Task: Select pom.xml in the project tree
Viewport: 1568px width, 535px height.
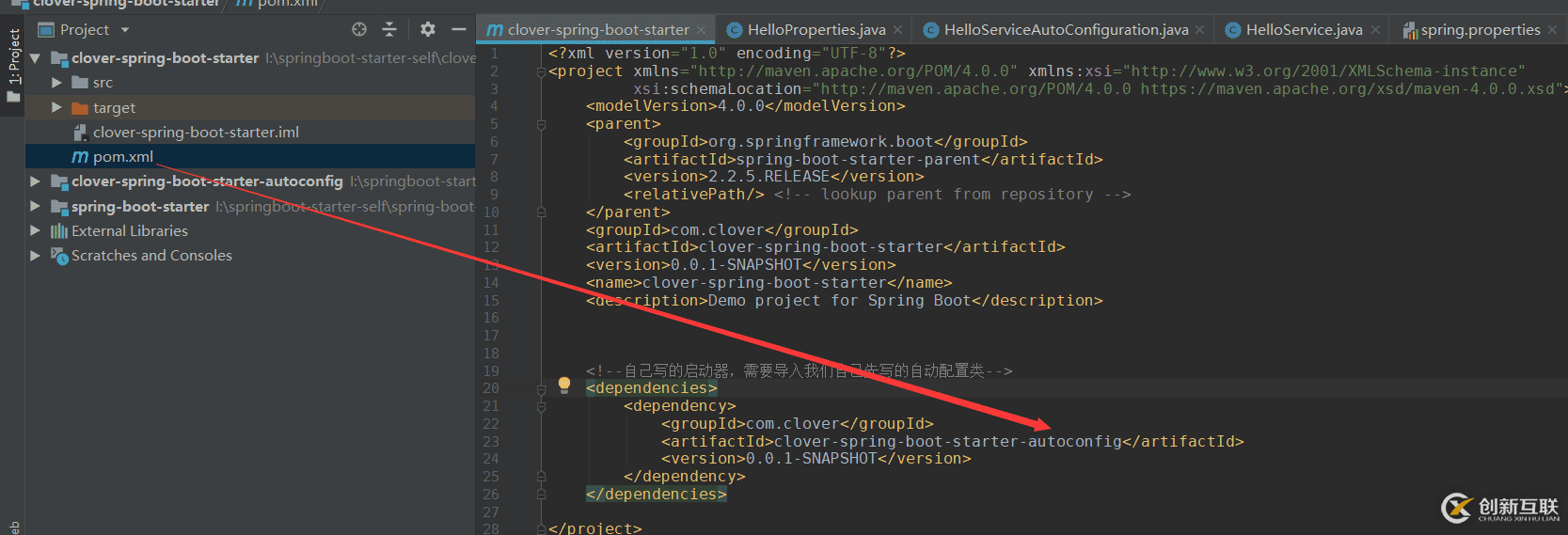Action: click(x=250, y=157)
